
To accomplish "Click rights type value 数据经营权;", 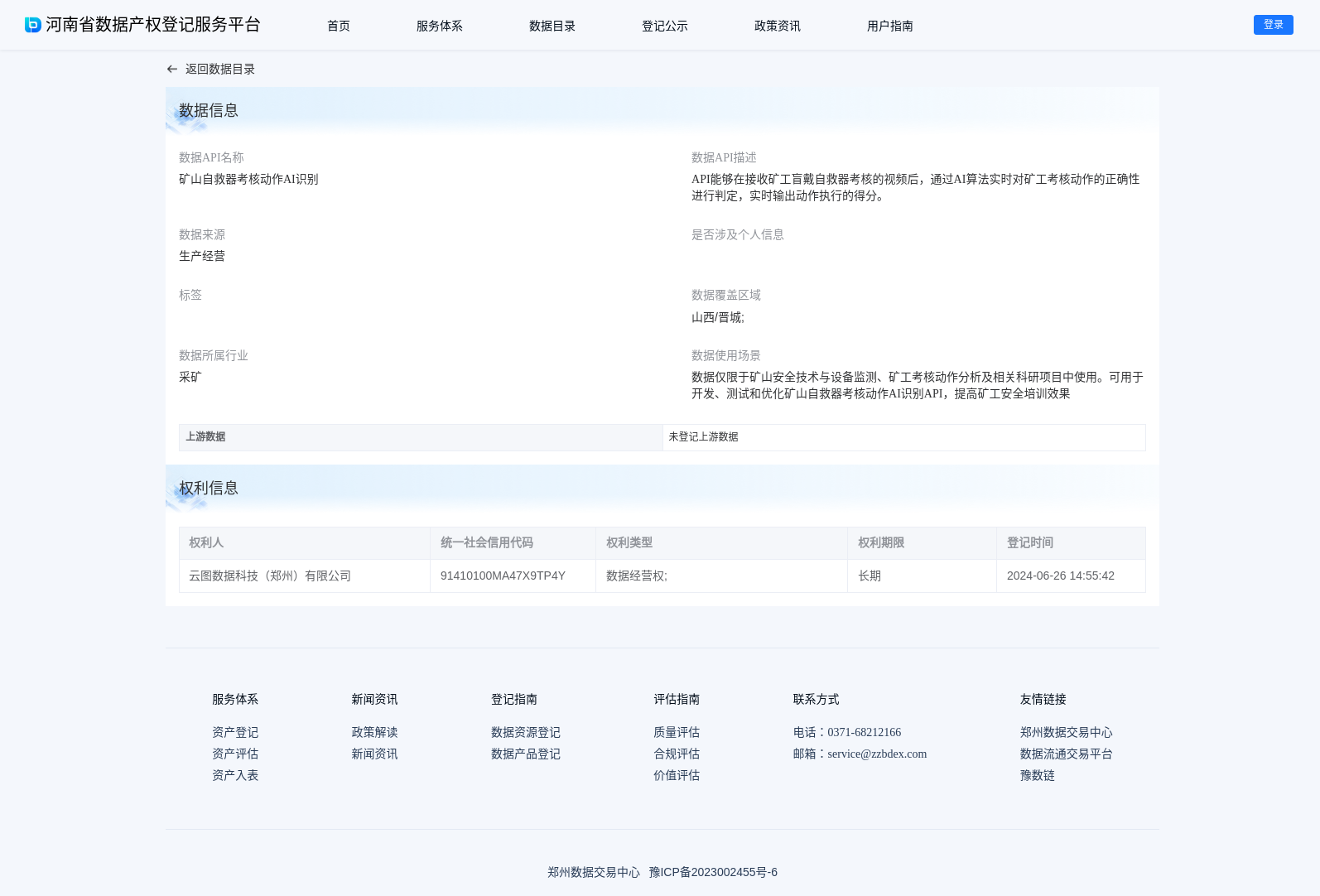I will coord(637,576).
